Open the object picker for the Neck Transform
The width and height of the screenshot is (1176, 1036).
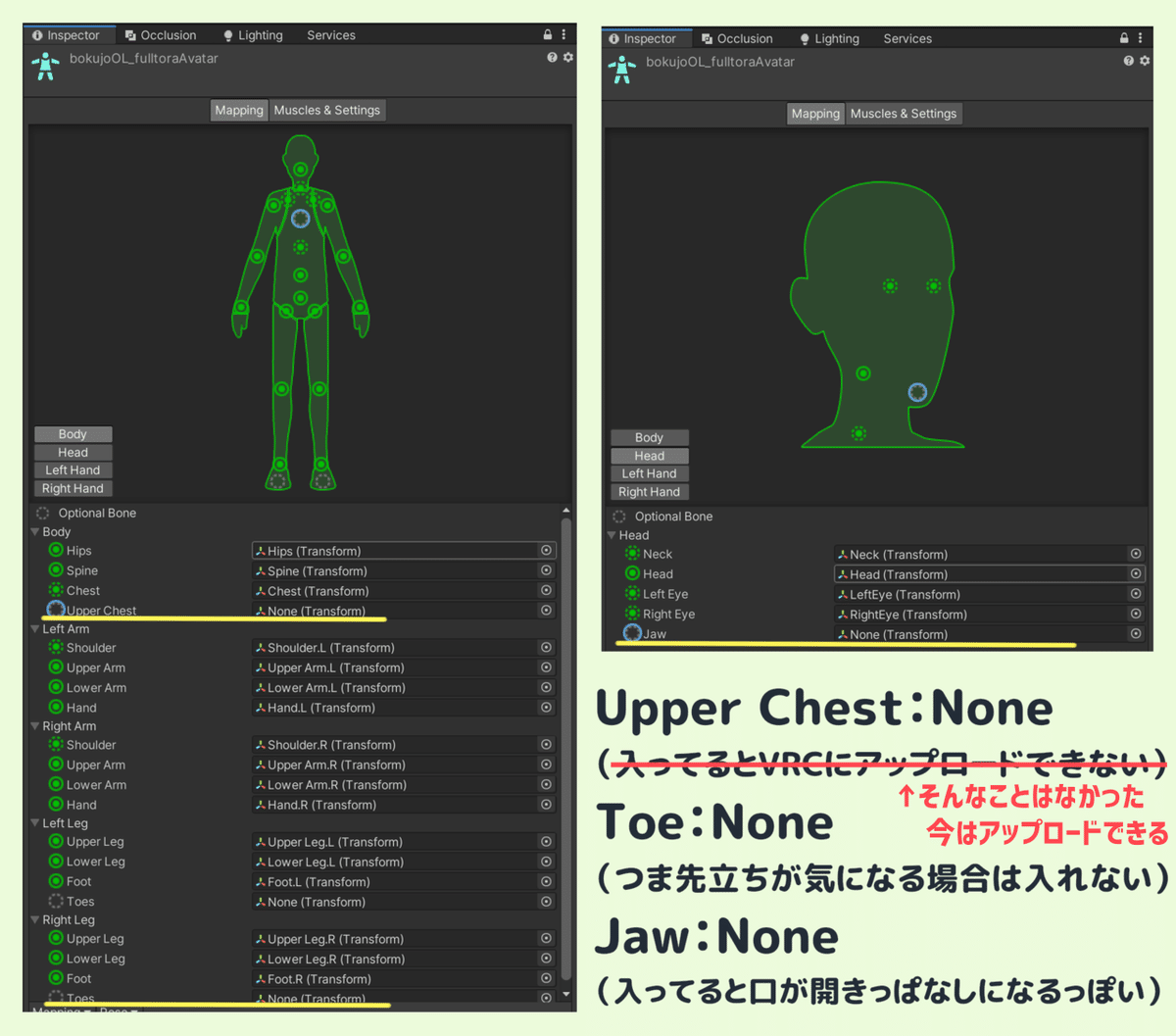1135,554
